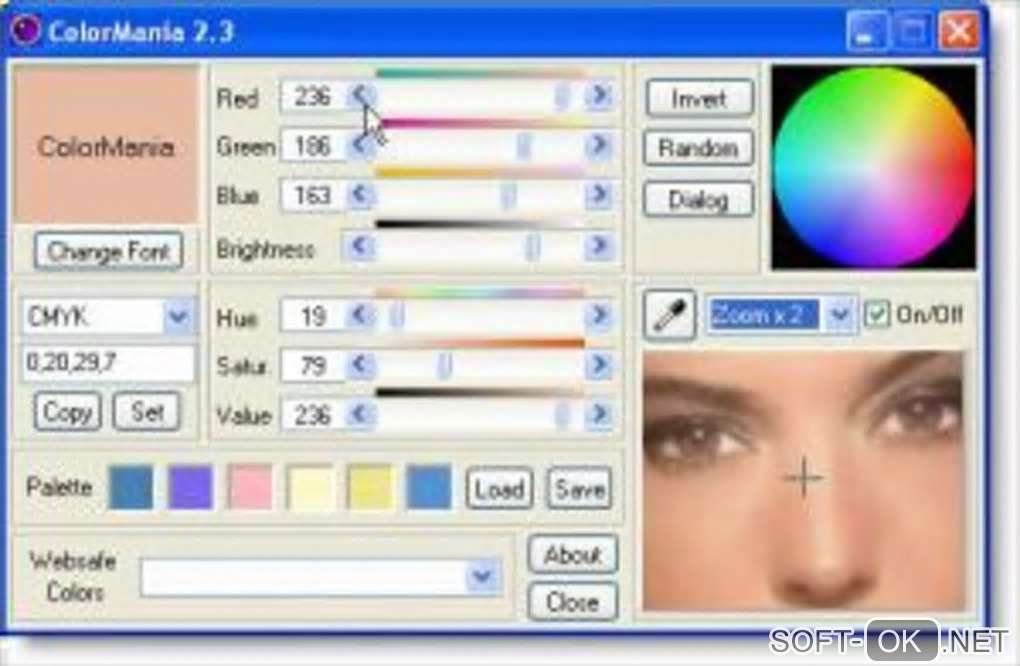Click the CMYK value text field
The image size is (1020, 666).
[x=109, y=363]
